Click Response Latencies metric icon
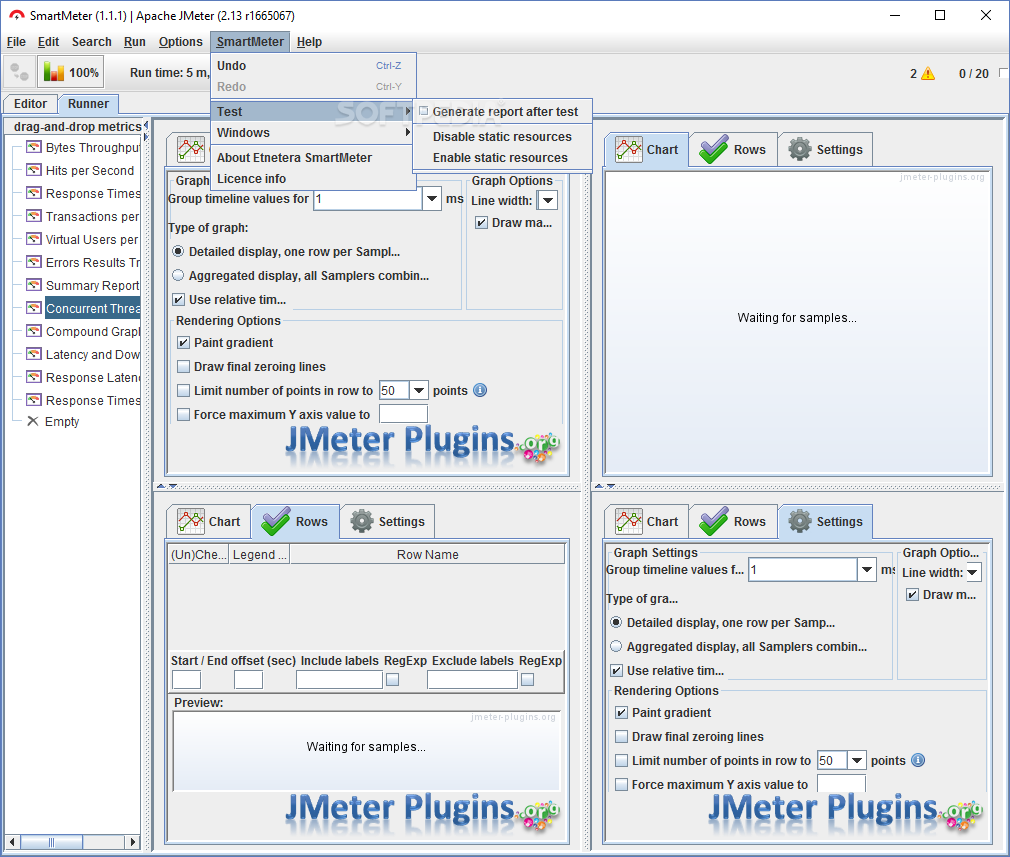This screenshot has width=1010, height=857. (33, 377)
